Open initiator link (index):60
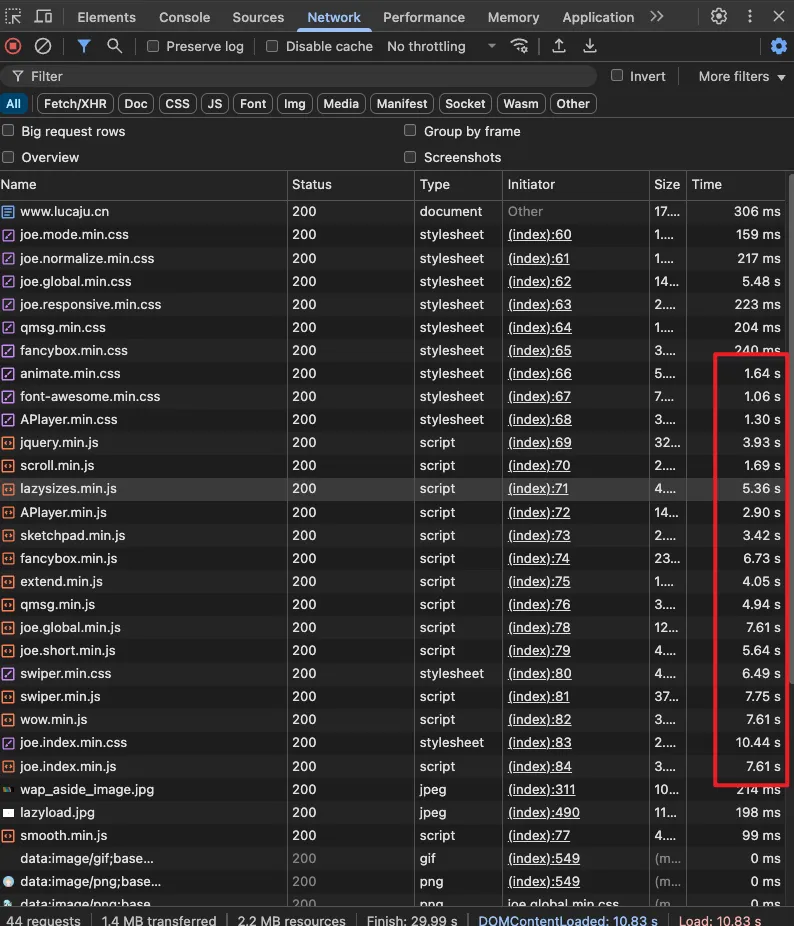 coord(539,235)
